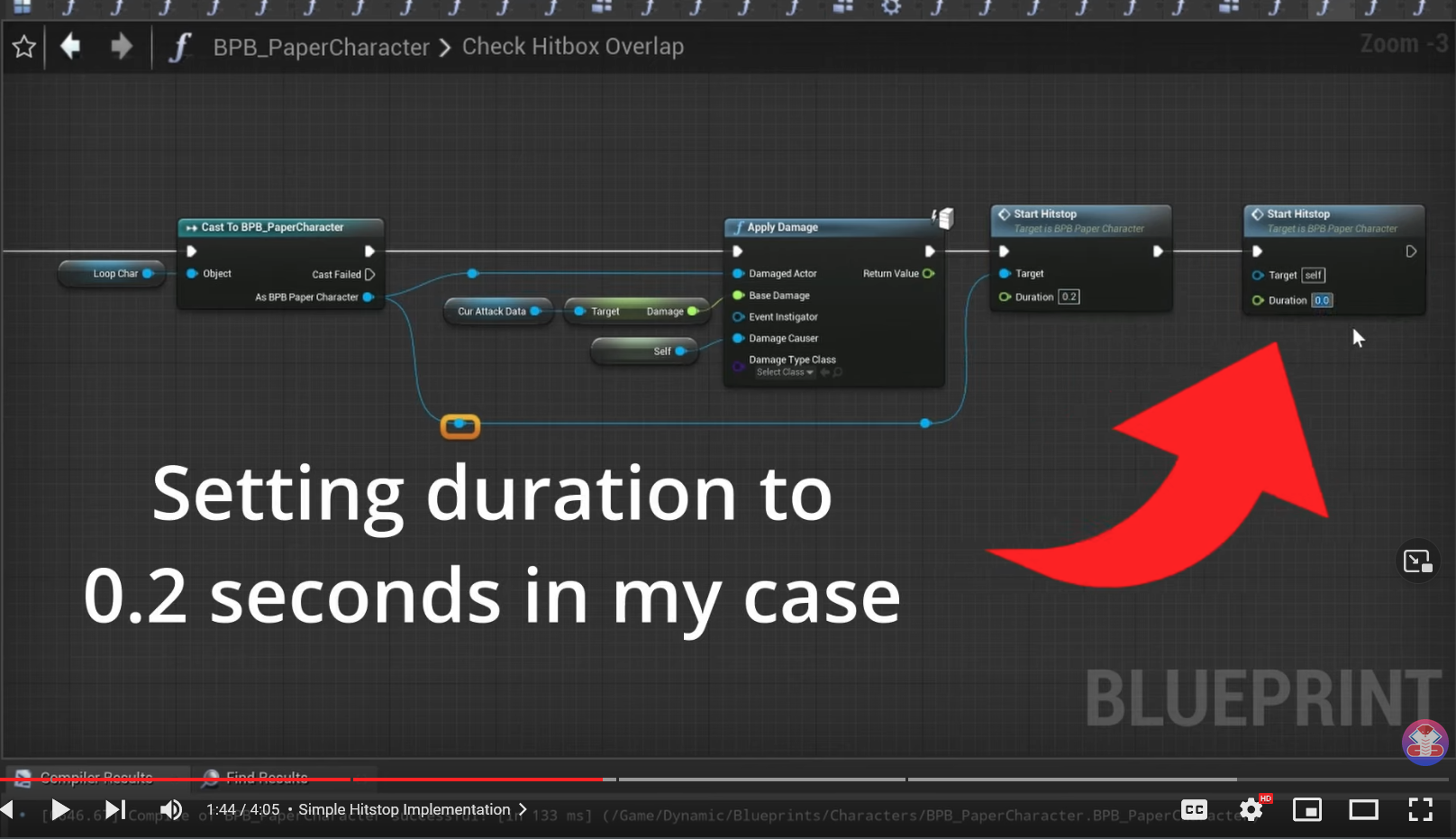Image resolution: width=1456 pixels, height=839 pixels.
Task: Select the Loop Char variable node
Action: pyautogui.click(x=112, y=274)
